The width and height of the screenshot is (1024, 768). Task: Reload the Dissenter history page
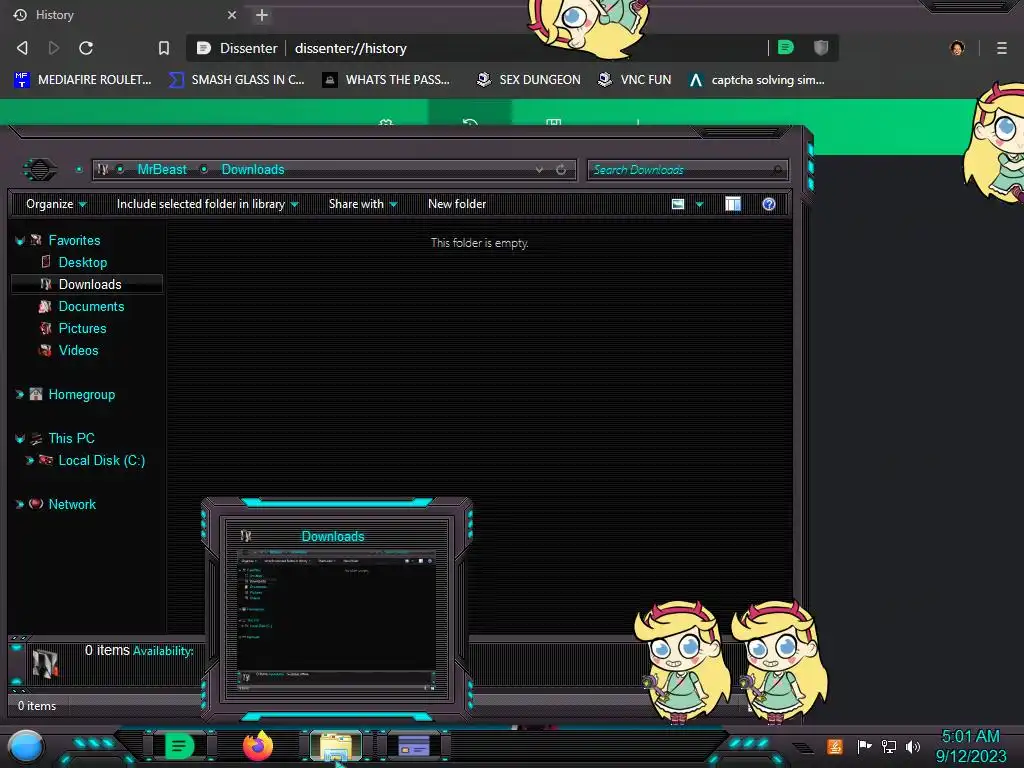tap(86, 48)
